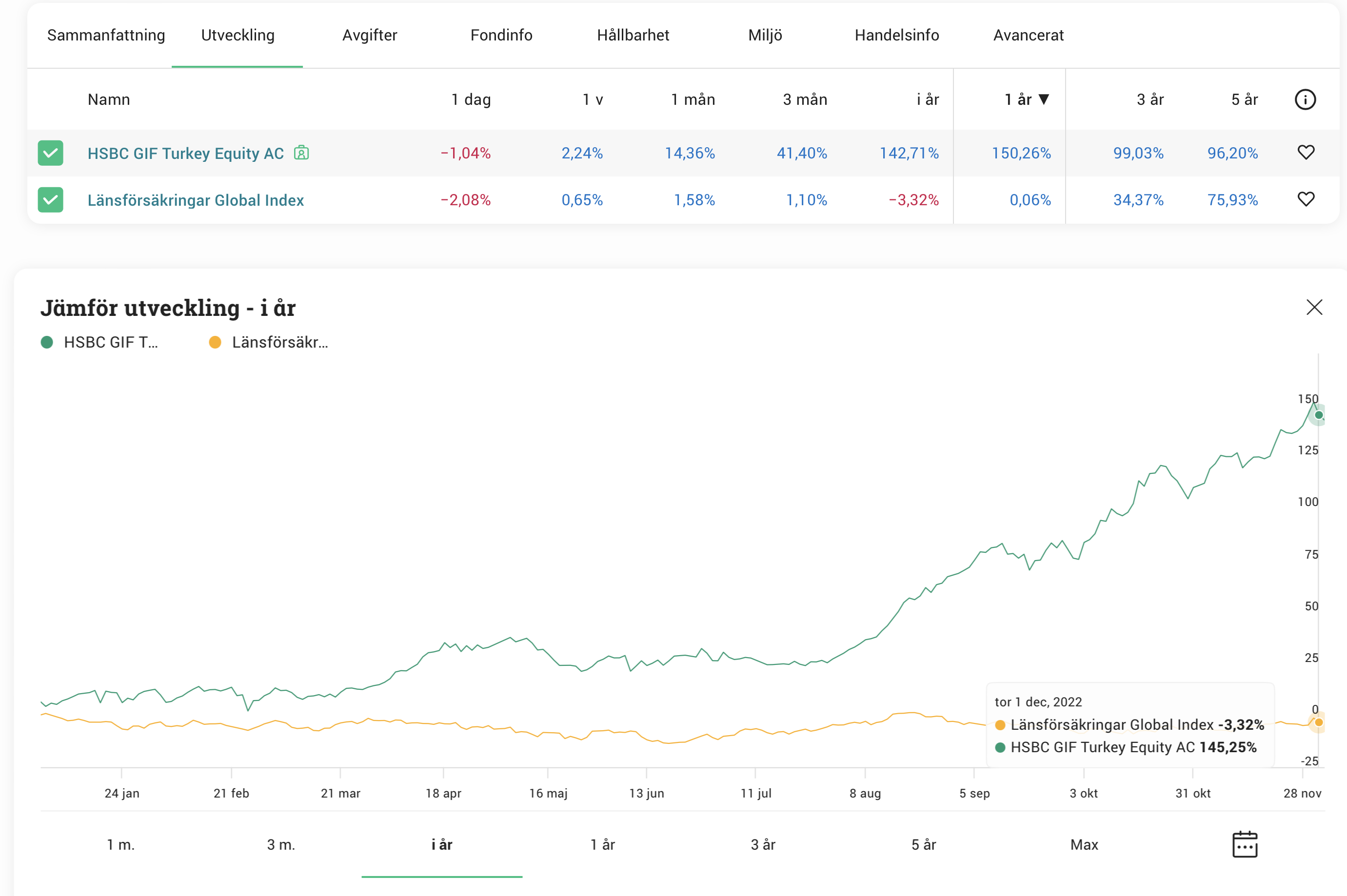Switch to the Avgifter tab
This screenshot has width=1347, height=896.
(x=369, y=35)
